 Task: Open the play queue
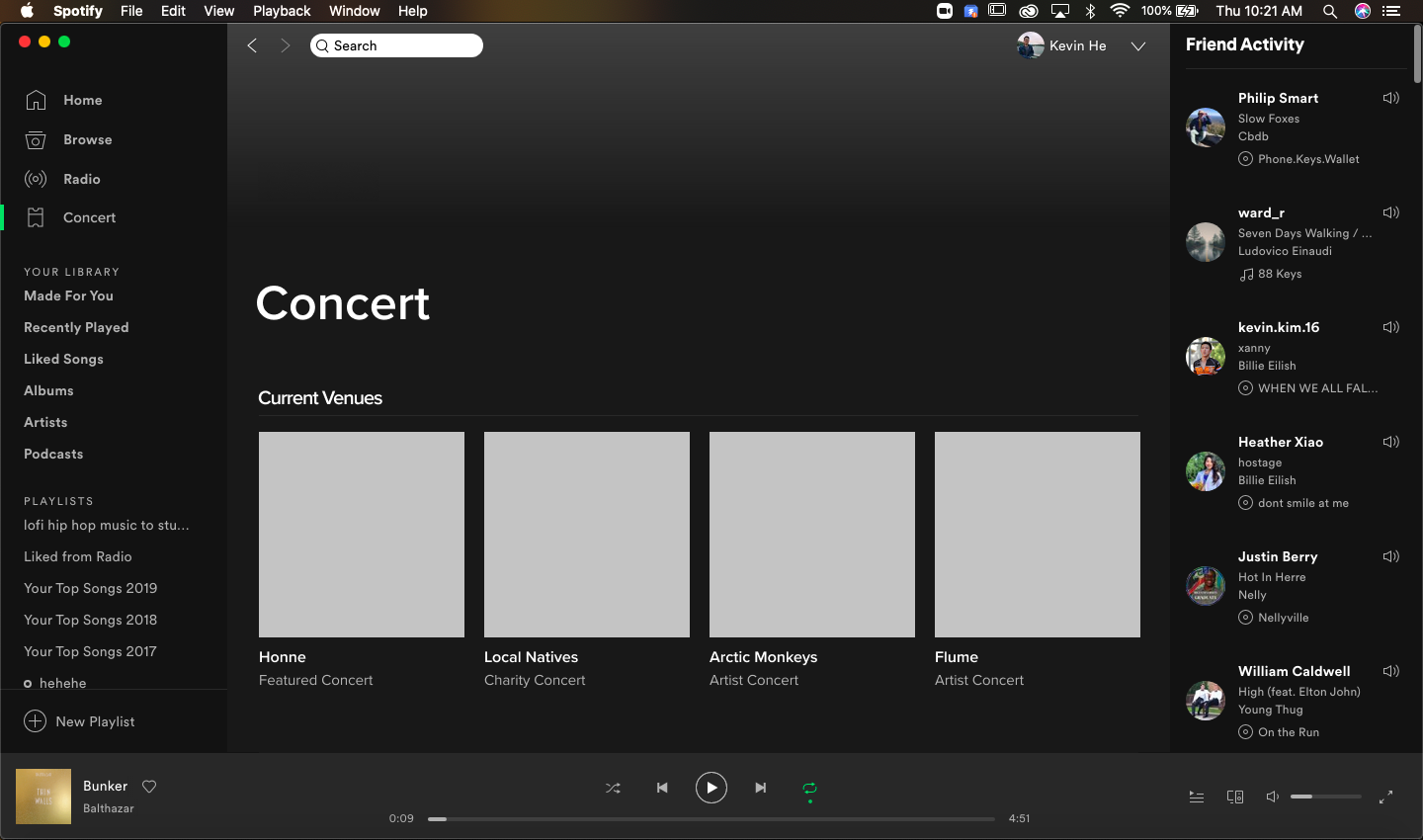1196,797
